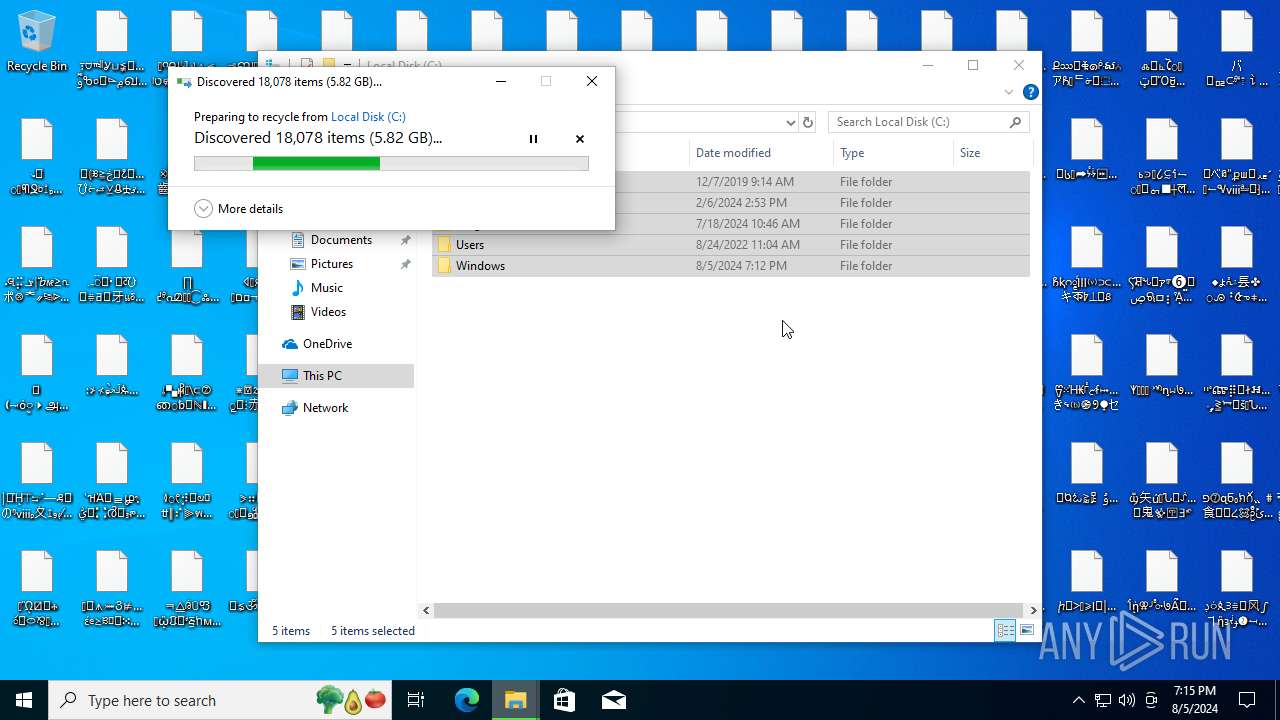Open File Explorer taskbar icon
This screenshot has height=720, width=1280.
[x=515, y=700]
